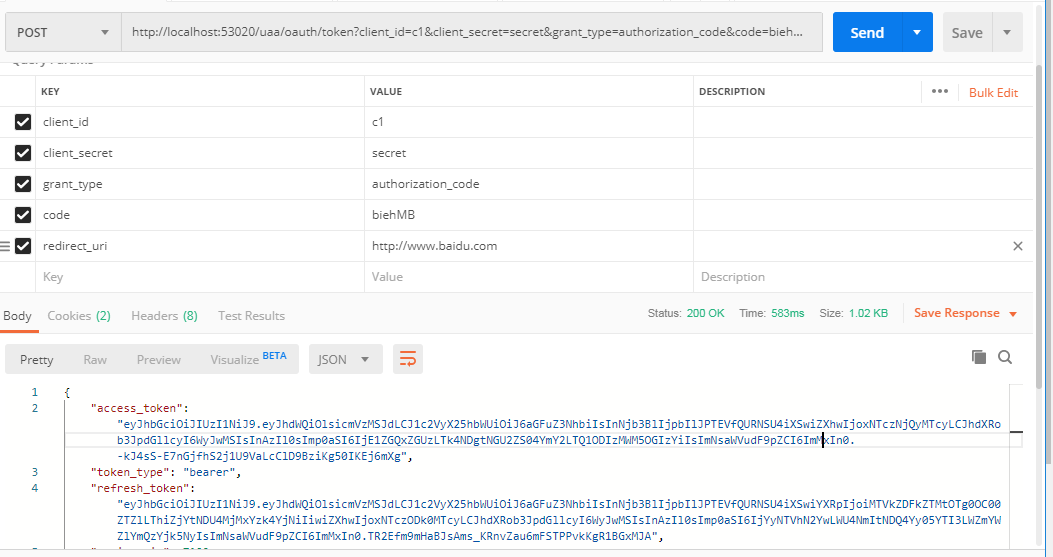1053x557 pixels.
Task: Select the Raw view mode
Action: 95,359
